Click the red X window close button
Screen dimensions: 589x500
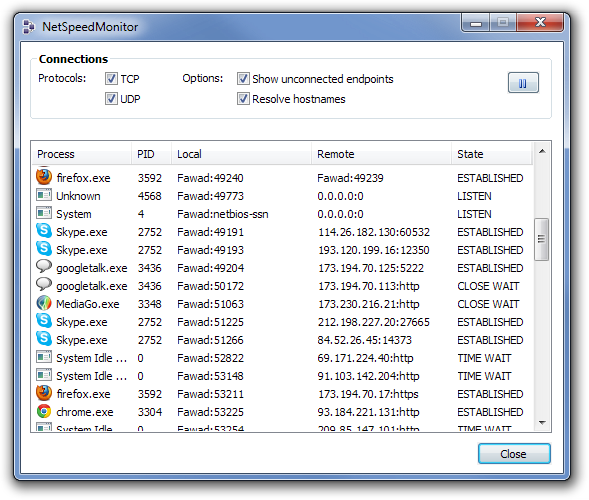click(540, 23)
